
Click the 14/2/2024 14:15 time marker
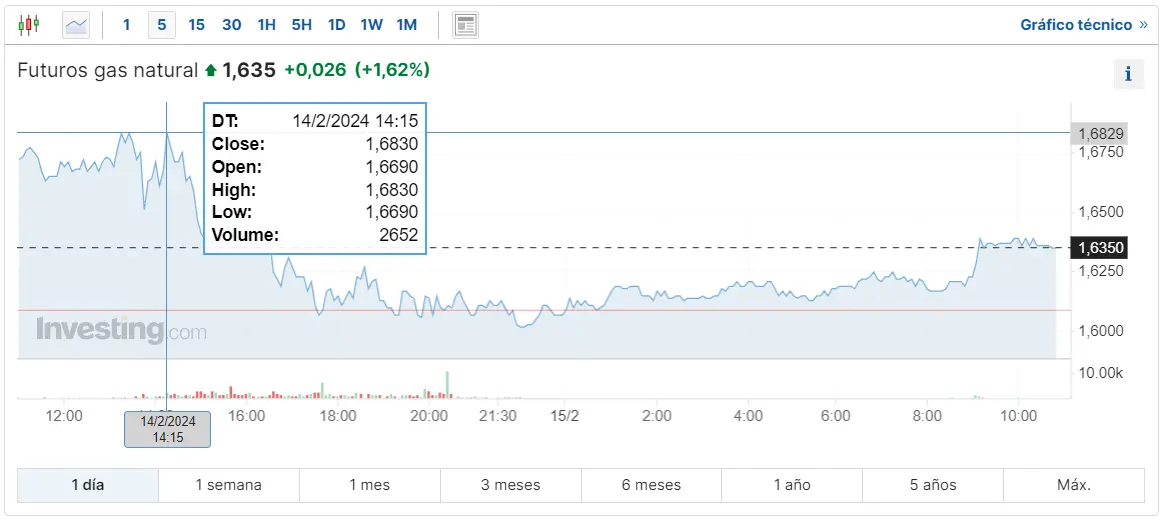point(167,429)
